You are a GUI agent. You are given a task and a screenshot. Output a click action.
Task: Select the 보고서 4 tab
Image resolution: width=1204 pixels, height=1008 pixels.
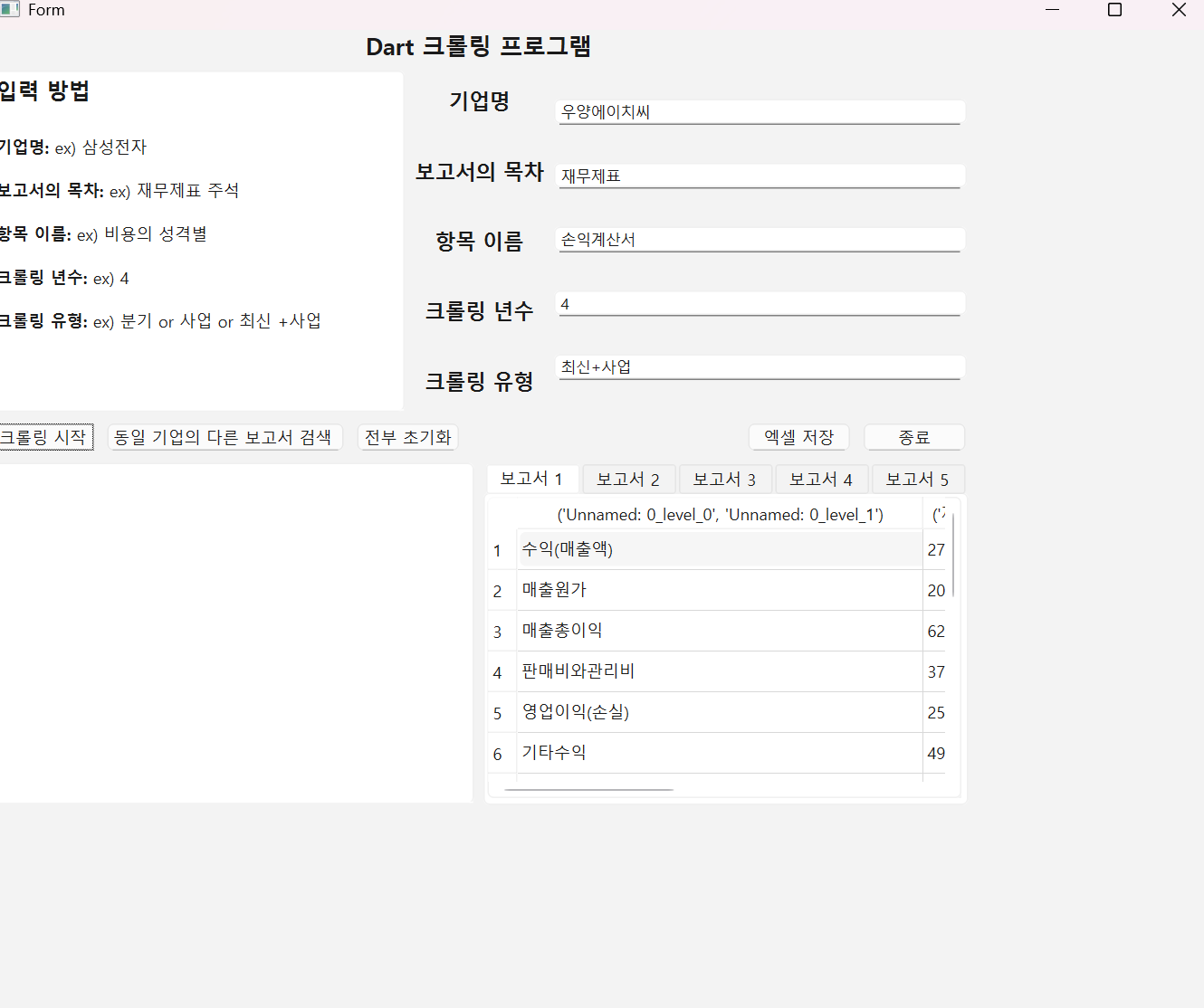click(821, 479)
